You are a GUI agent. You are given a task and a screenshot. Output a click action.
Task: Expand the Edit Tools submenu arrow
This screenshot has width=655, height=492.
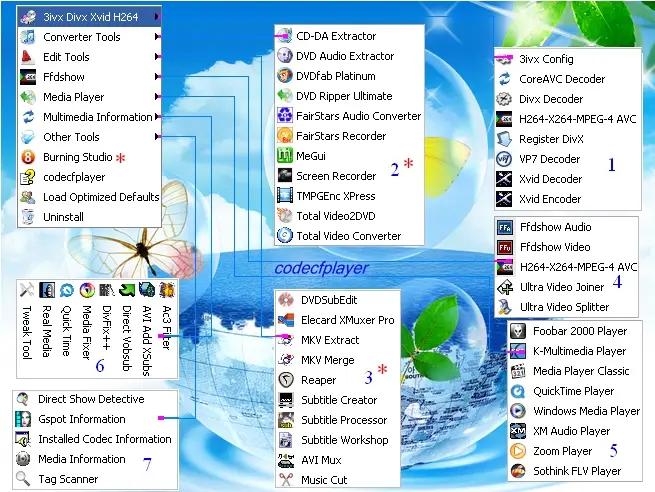[157, 57]
